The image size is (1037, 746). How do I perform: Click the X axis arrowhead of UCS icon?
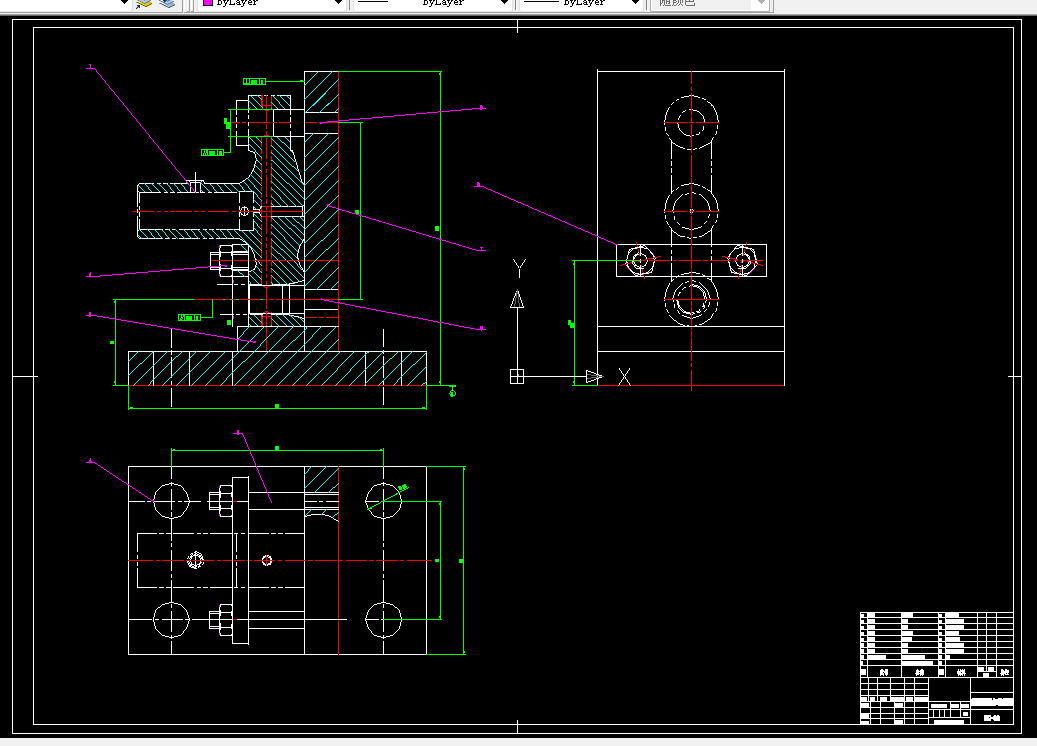[594, 376]
